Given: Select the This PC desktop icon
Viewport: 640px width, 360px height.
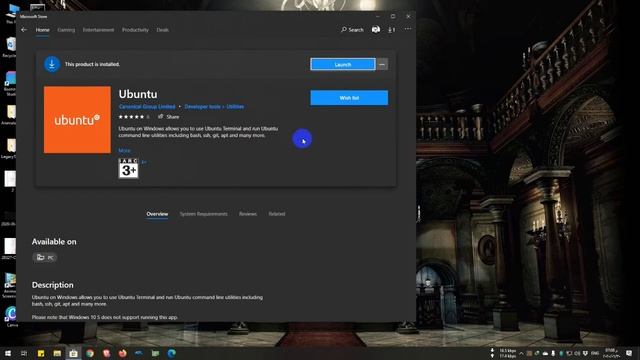Looking at the screenshot, I should [11, 13].
